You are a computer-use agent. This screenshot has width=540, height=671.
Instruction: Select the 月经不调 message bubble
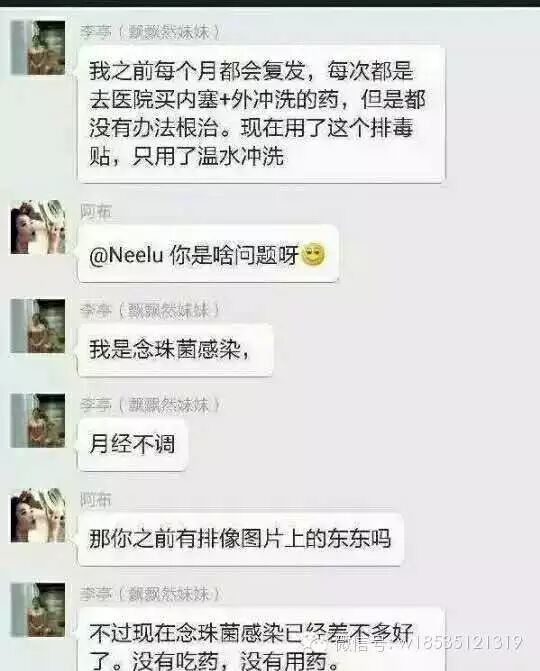tap(132, 444)
